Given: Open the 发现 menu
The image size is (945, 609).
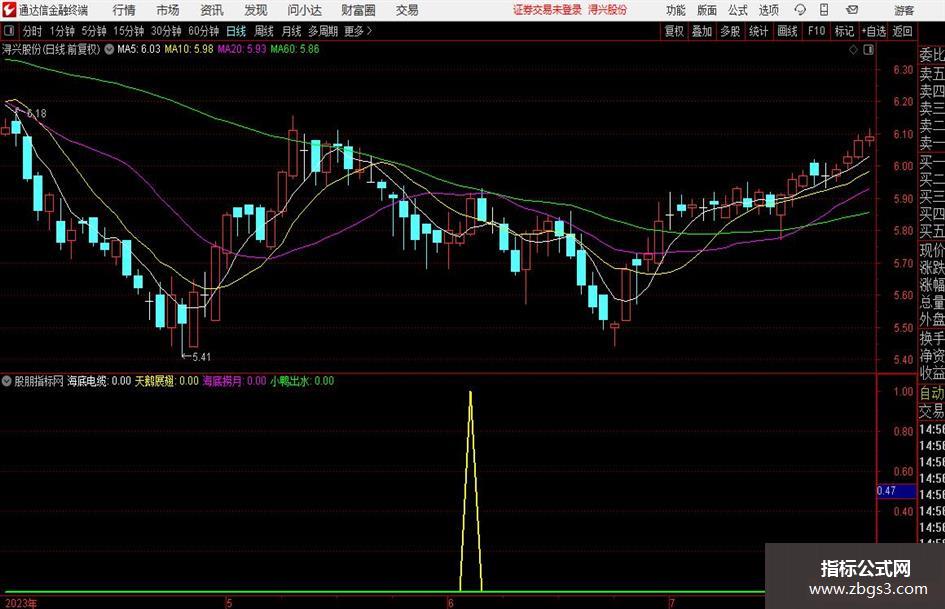Looking at the screenshot, I should (256, 10).
